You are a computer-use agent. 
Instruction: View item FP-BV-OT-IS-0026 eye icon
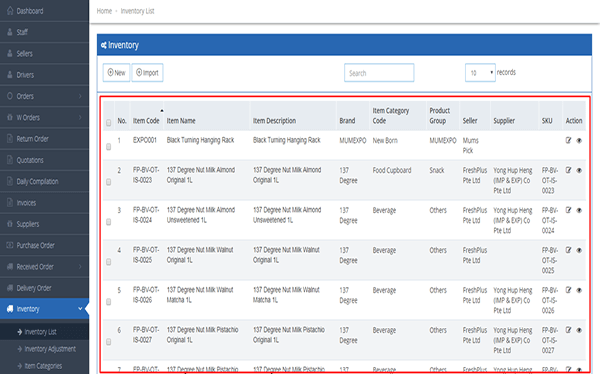click(579, 290)
